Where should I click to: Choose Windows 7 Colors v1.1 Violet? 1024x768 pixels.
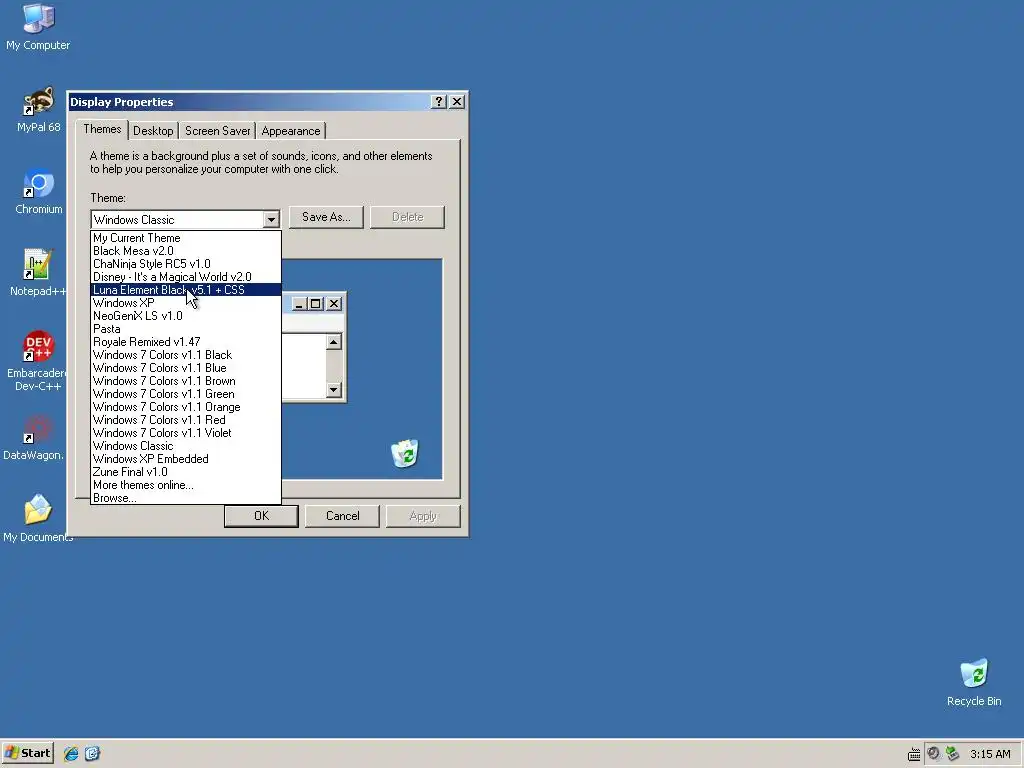click(185, 434)
